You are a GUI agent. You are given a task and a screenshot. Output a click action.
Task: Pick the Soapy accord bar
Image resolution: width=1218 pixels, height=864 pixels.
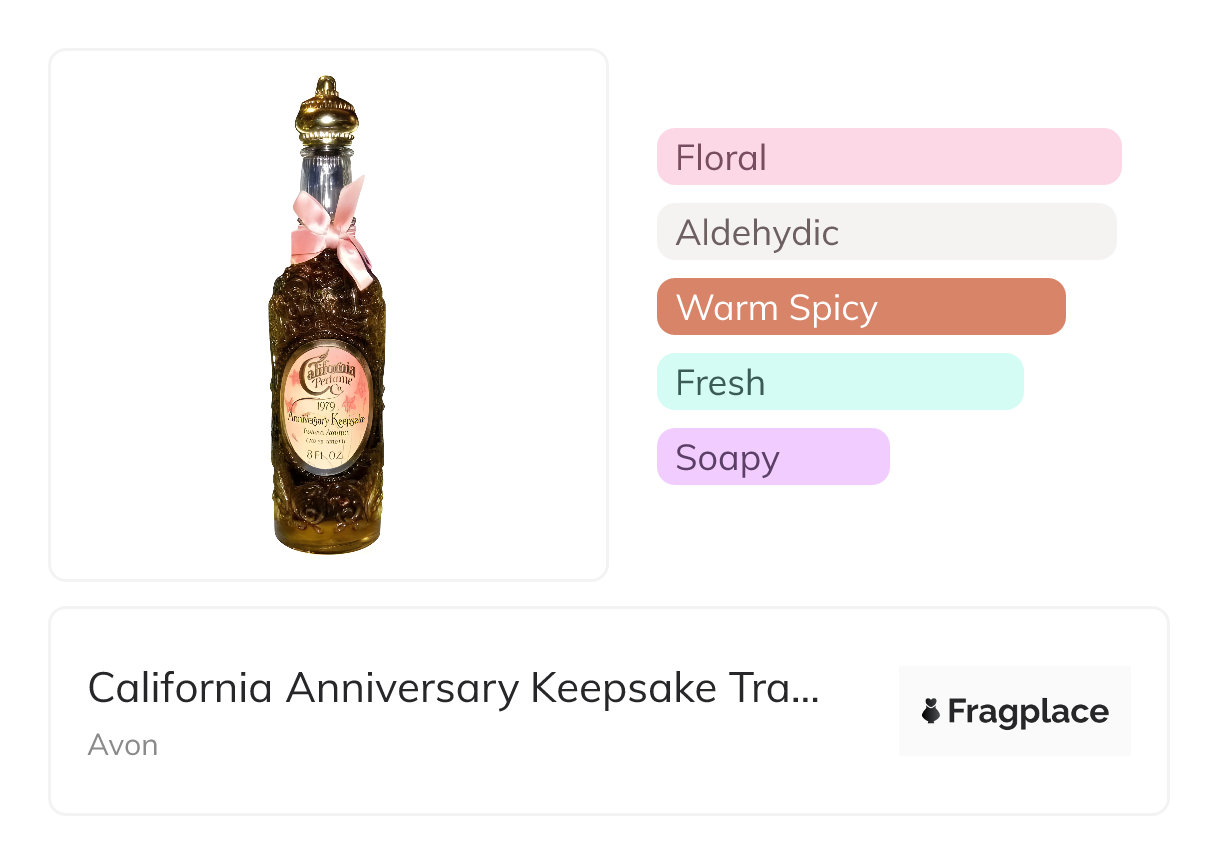pyautogui.click(x=773, y=457)
